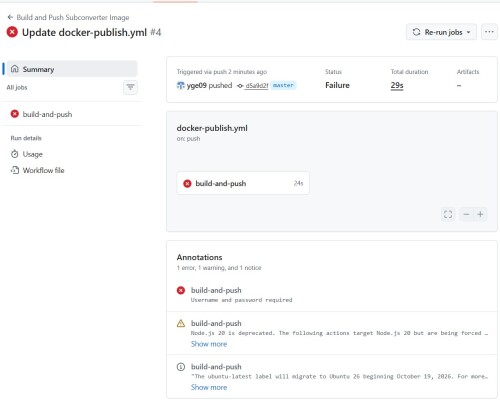500x409 pixels.
Task: Open build-and-push job card in workflow graph
Action: pyautogui.click(x=243, y=183)
